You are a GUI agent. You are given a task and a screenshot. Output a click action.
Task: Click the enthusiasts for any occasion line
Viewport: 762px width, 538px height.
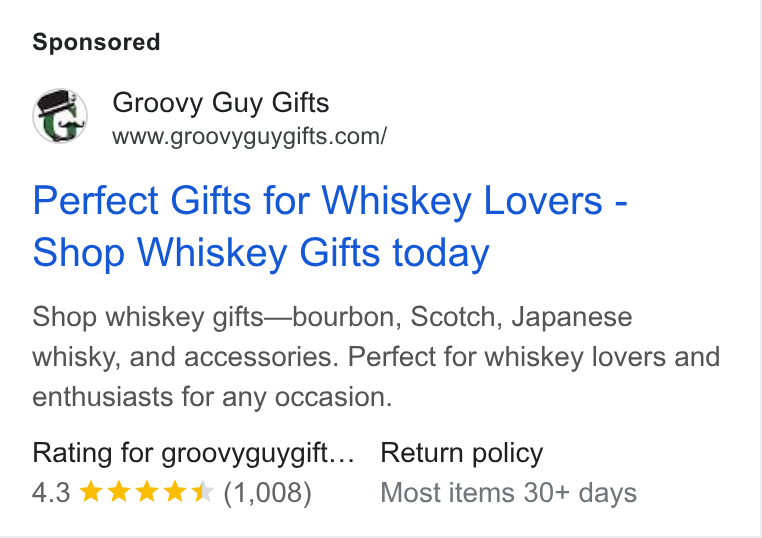(x=212, y=398)
